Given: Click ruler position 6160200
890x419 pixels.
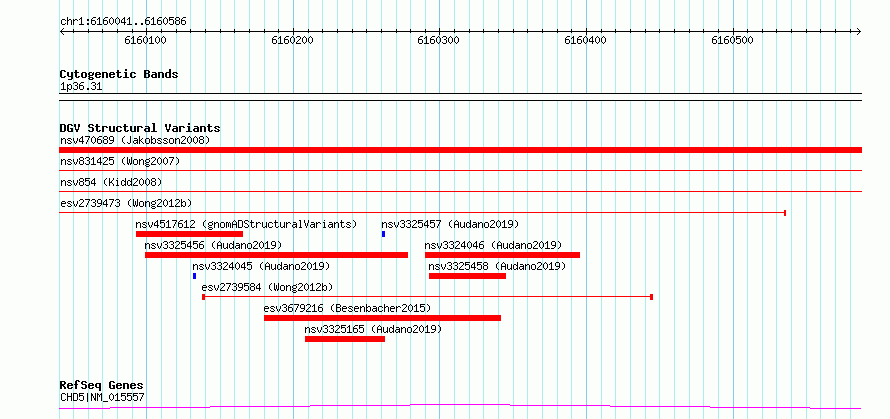Looking at the screenshot, I should coord(292,40).
